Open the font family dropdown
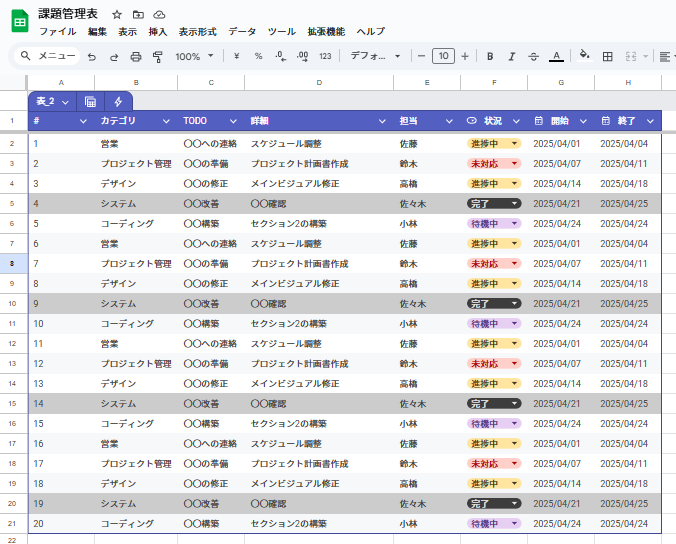Screen dimensions: 676x544 (375, 56)
